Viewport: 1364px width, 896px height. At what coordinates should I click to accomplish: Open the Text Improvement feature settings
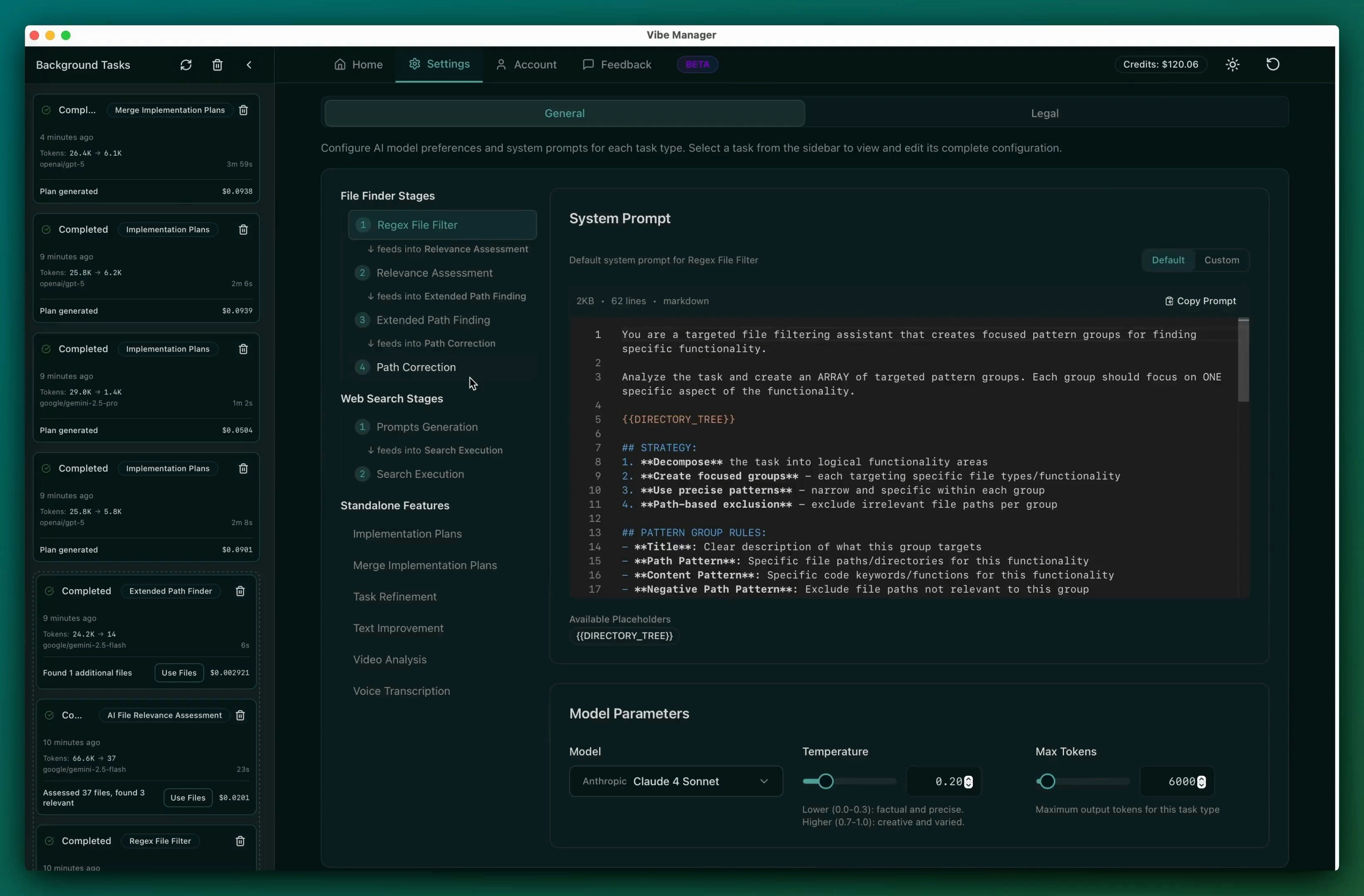[x=398, y=628]
